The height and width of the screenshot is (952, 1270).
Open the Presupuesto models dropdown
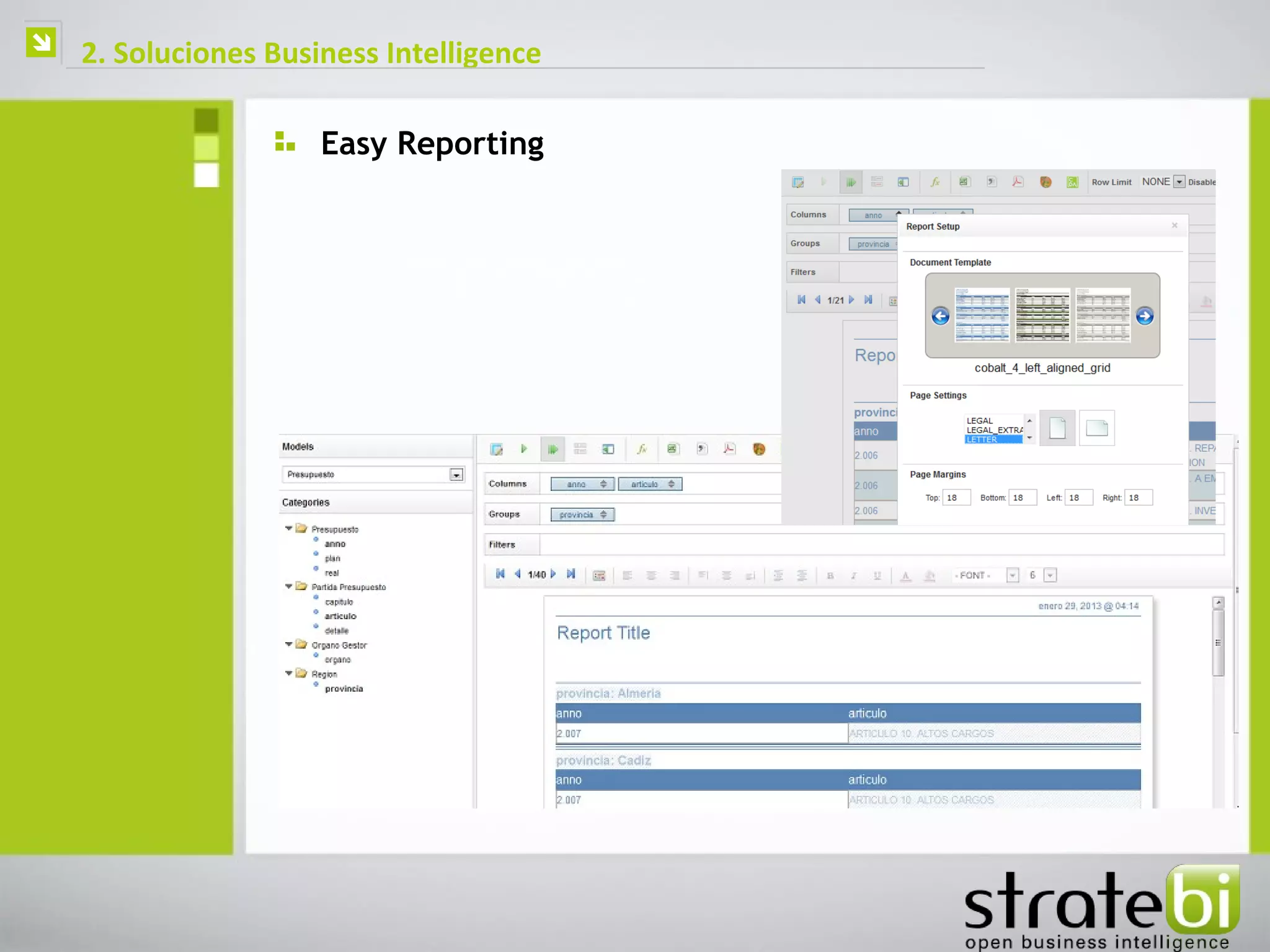click(x=456, y=475)
